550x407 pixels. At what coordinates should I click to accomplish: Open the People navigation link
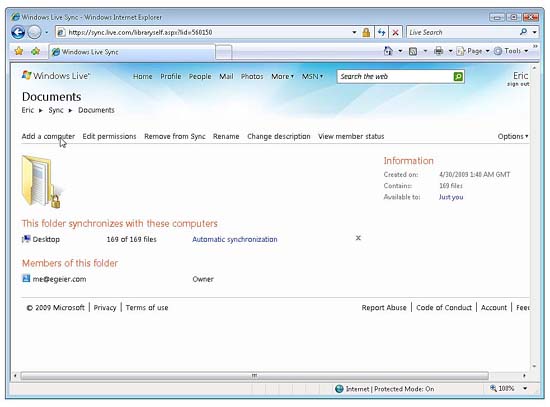point(200,76)
